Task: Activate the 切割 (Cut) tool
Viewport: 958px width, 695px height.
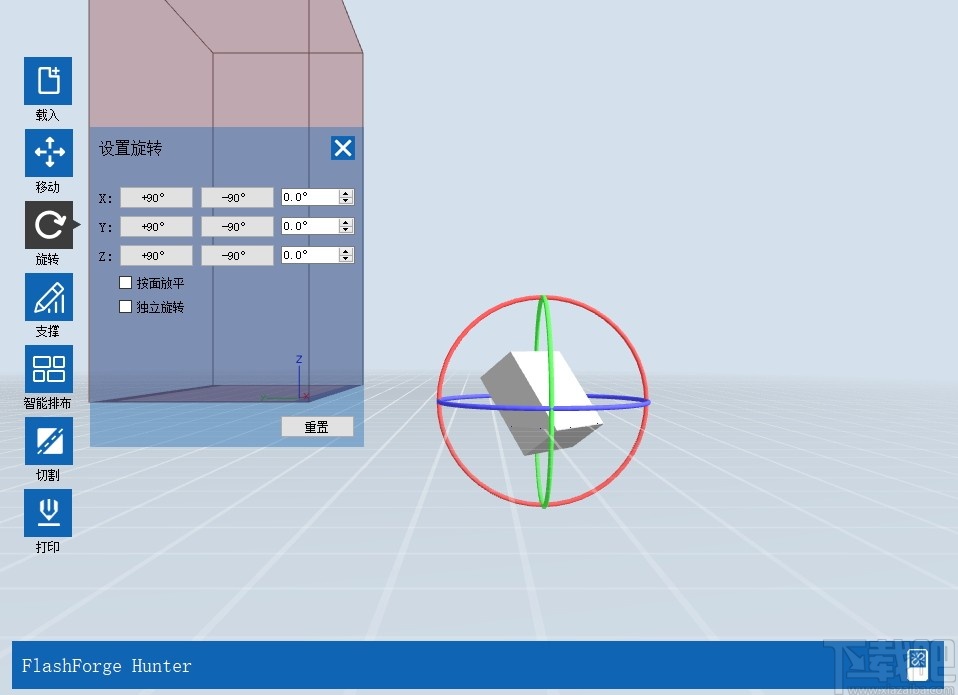Action: (47, 441)
